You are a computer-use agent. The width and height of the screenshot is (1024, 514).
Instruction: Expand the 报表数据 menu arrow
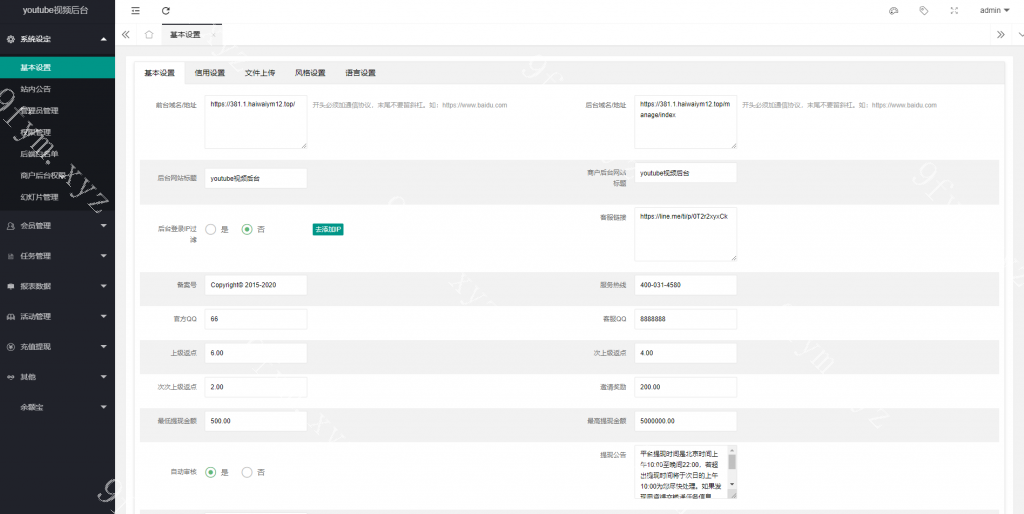104,286
